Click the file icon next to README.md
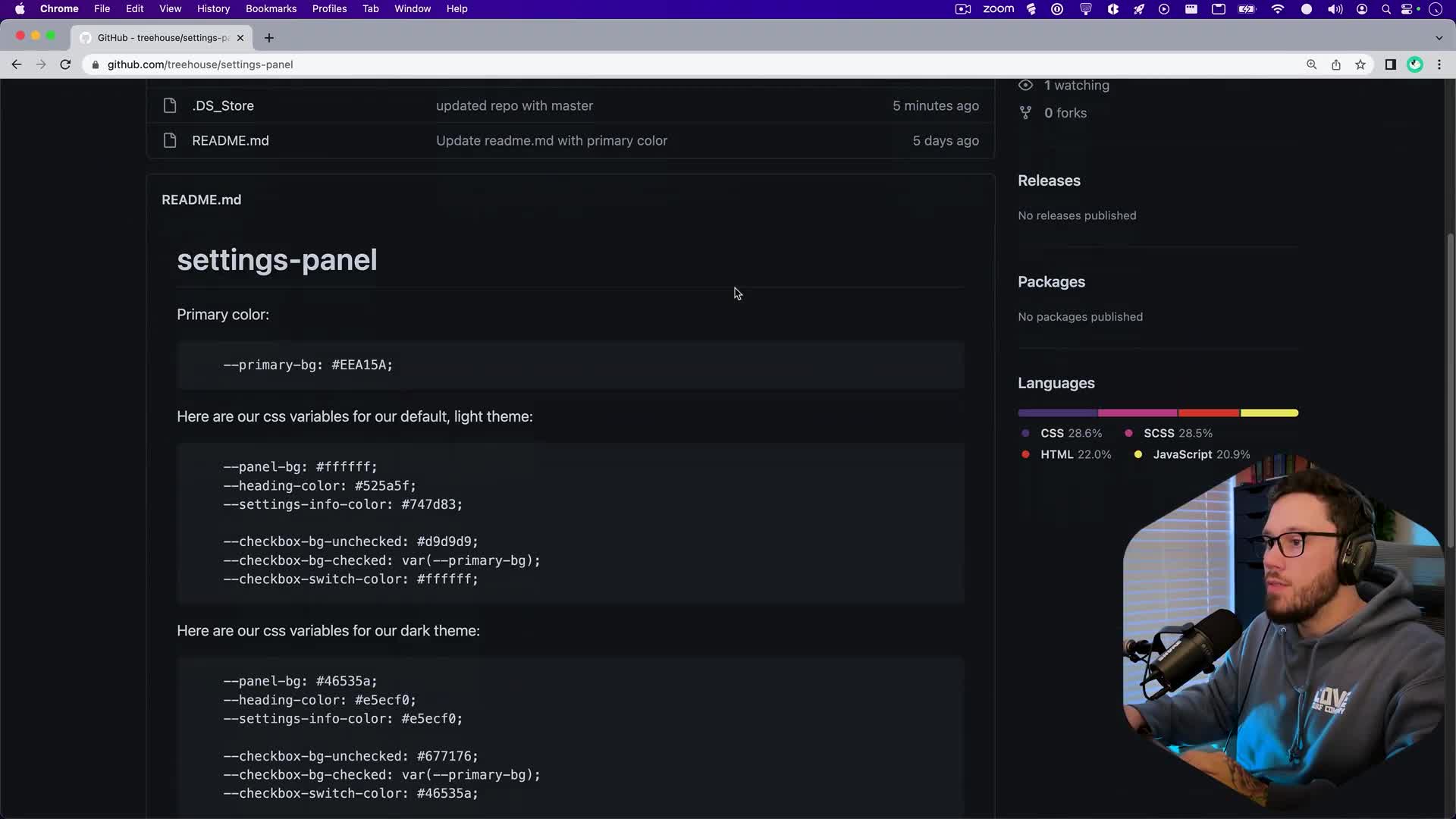This screenshot has height=819, width=1456. point(170,140)
